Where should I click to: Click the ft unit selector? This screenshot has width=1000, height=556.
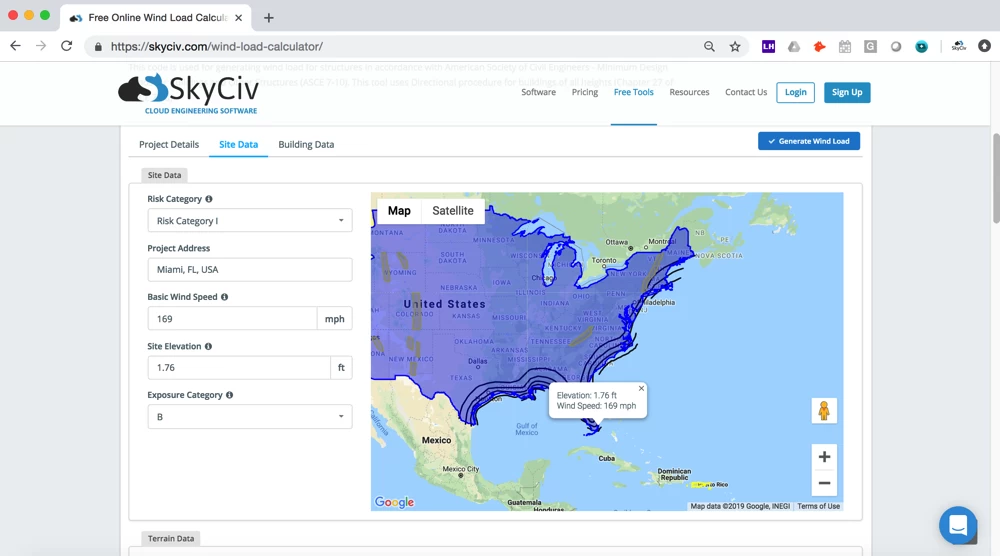(341, 368)
